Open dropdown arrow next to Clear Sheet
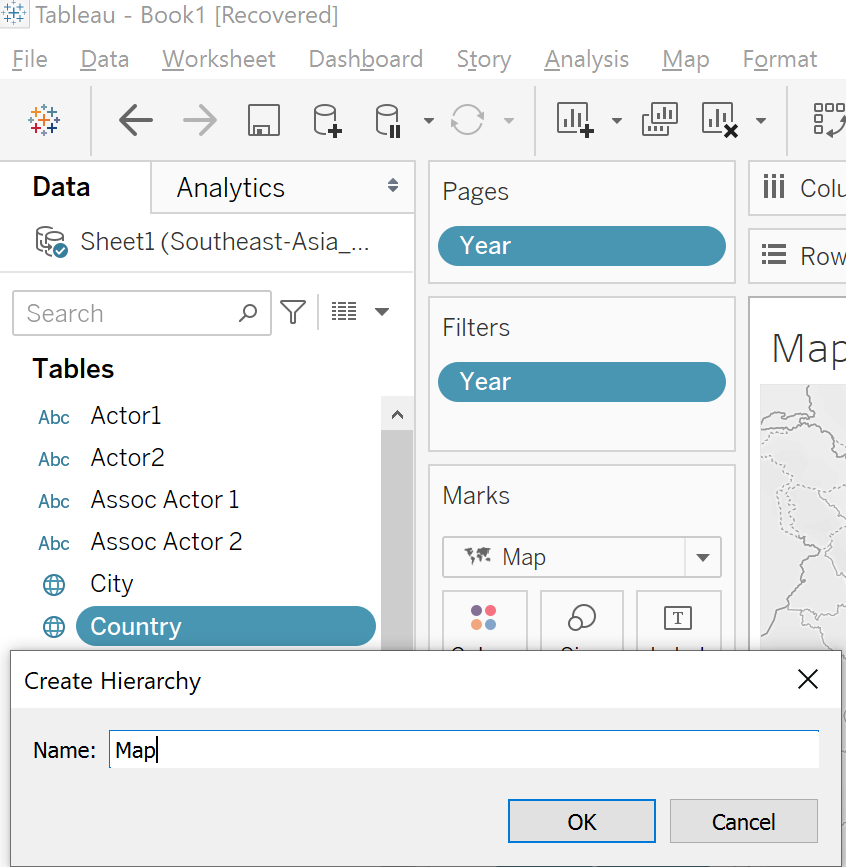The width and height of the screenshot is (846, 867). click(761, 122)
